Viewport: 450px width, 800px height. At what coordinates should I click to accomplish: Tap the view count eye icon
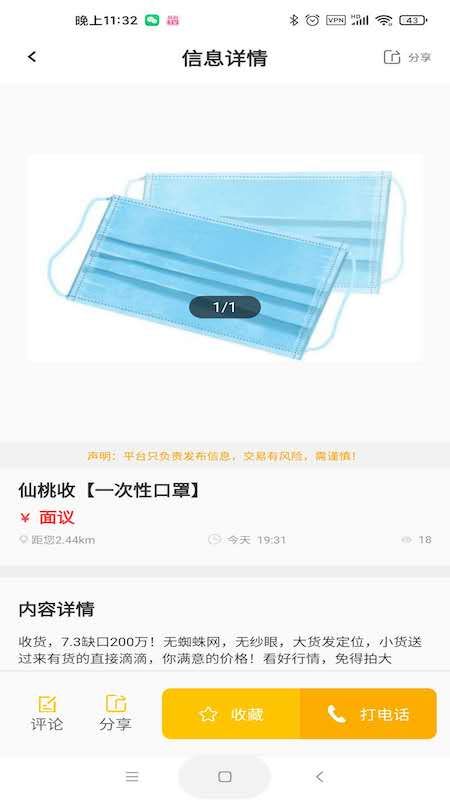tap(406, 539)
